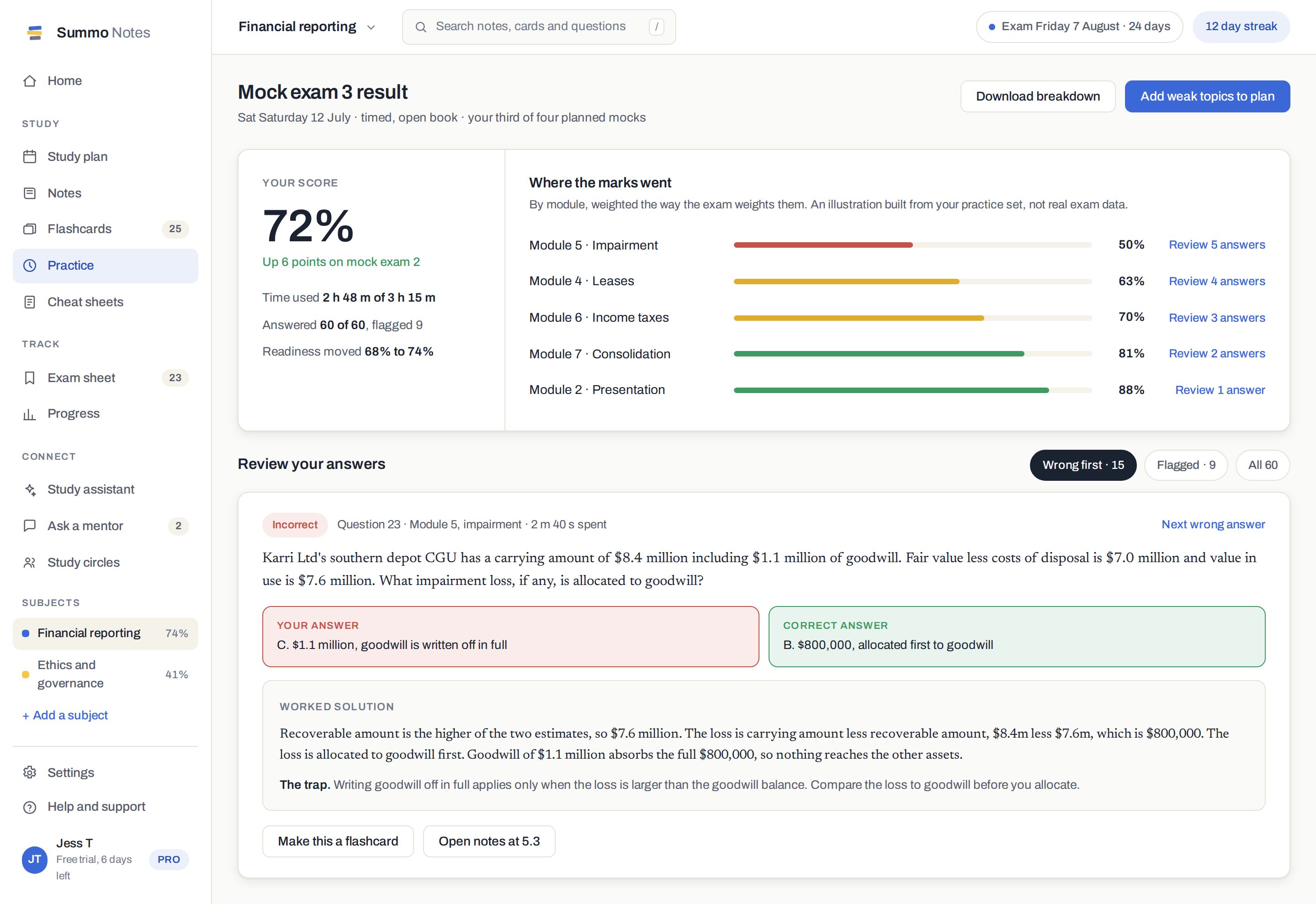Open Study plan in the sidebar
The width and height of the screenshot is (1316, 904).
(x=105, y=157)
